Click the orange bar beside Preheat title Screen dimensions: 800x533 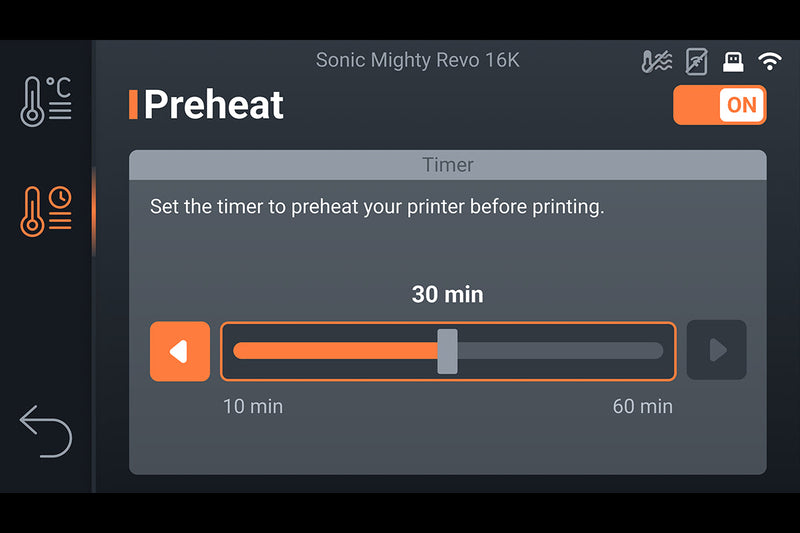click(133, 105)
